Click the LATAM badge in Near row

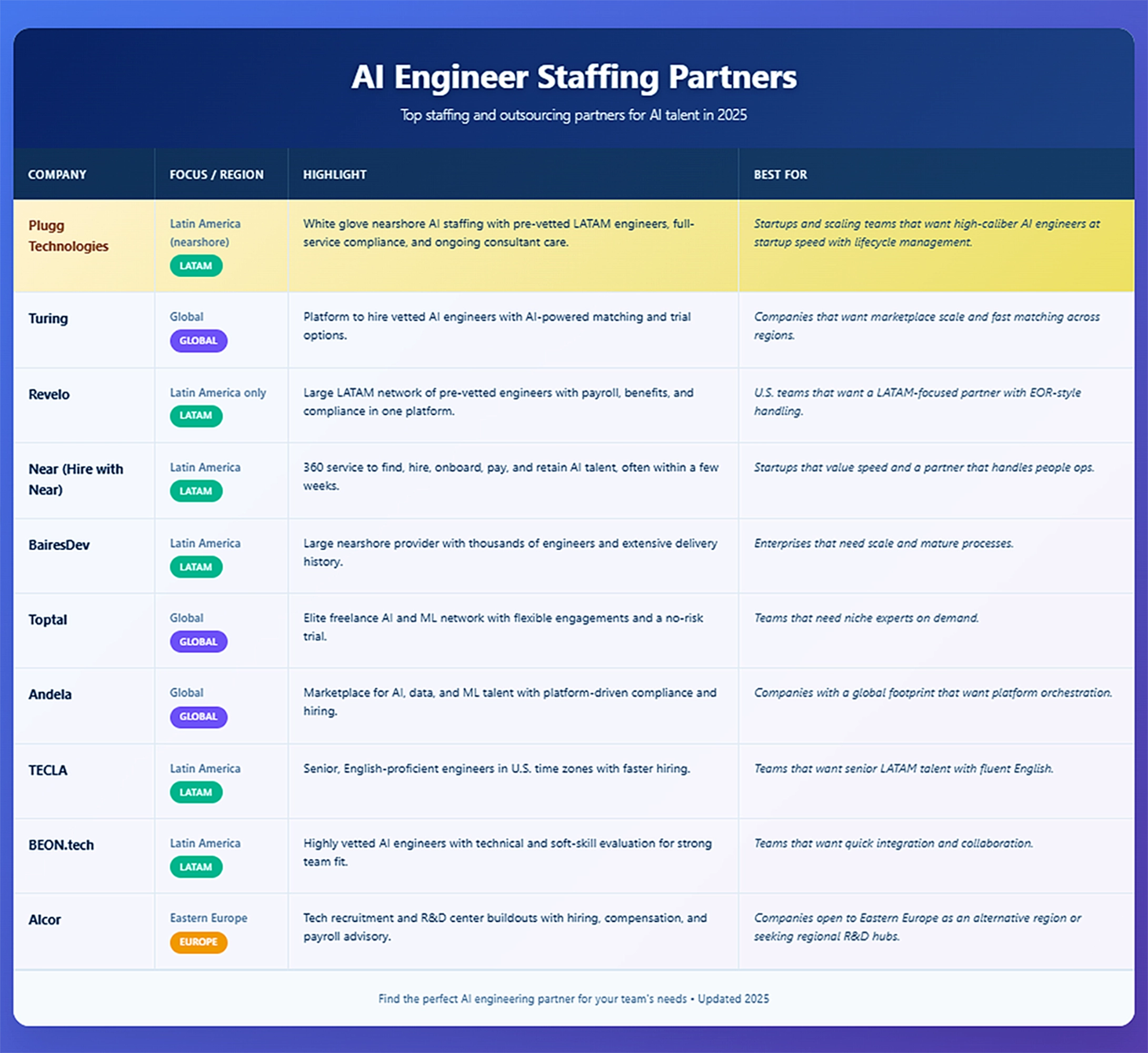[x=196, y=491]
